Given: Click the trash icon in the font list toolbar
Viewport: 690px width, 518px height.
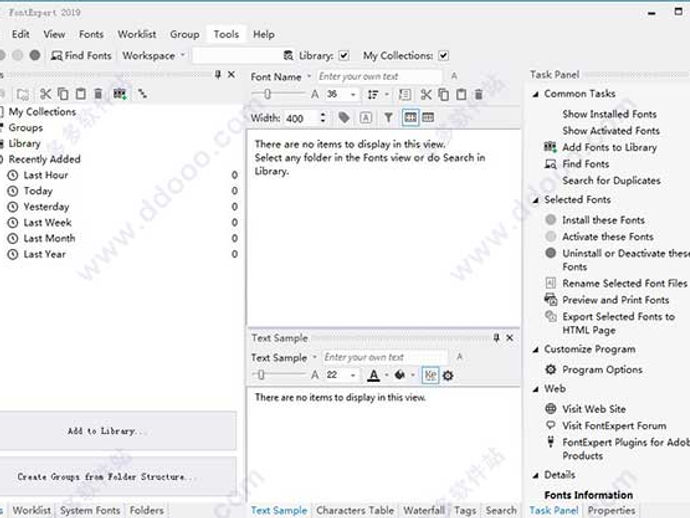Looking at the screenshot, I should point(479,94).
